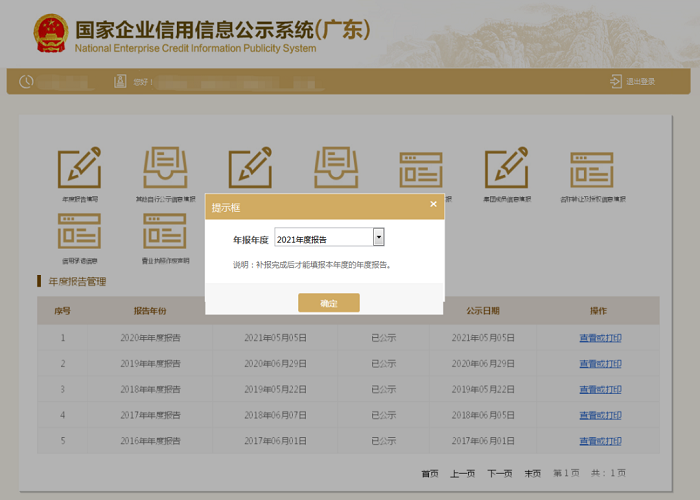Click the 2021年度报告 select field
The height and width of the screenshot is (500, 700).
click(323, 238)
